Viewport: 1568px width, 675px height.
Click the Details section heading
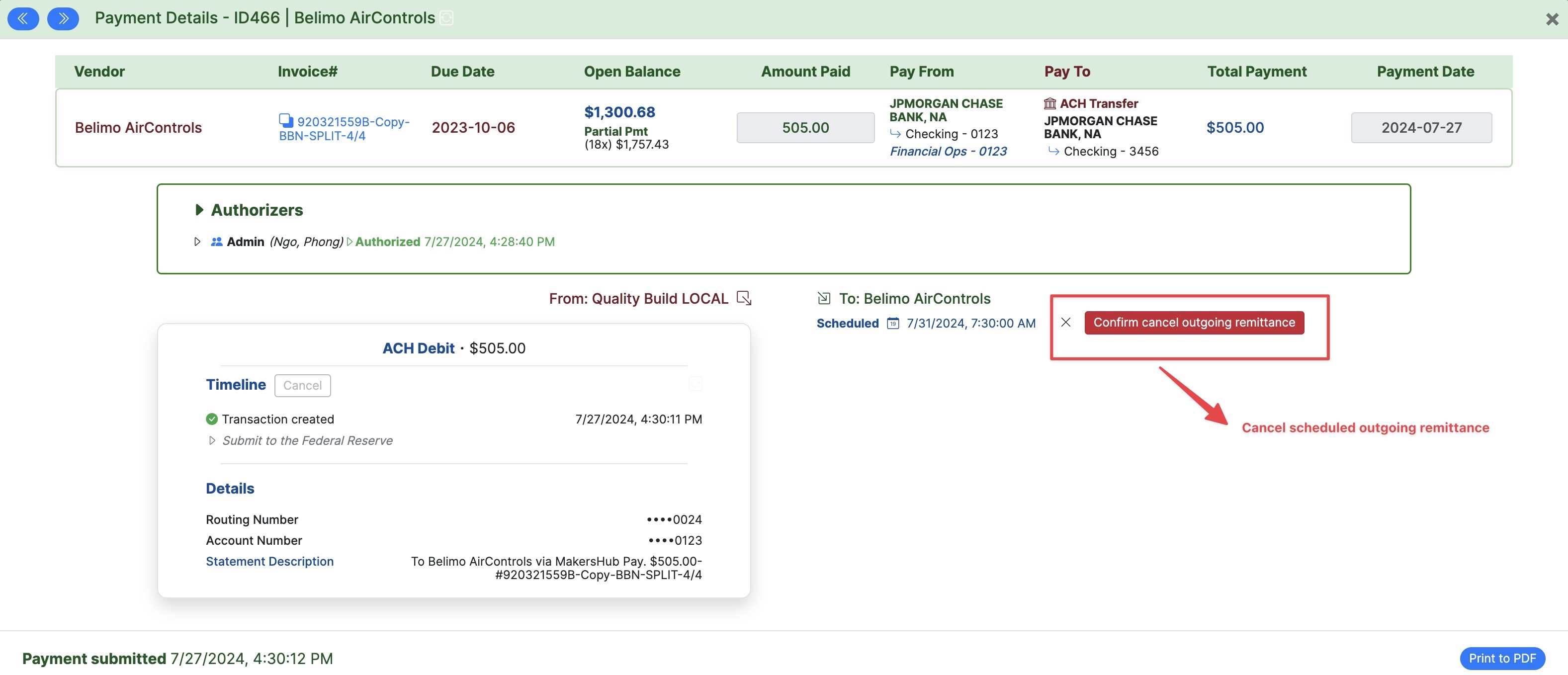(230, 489)
